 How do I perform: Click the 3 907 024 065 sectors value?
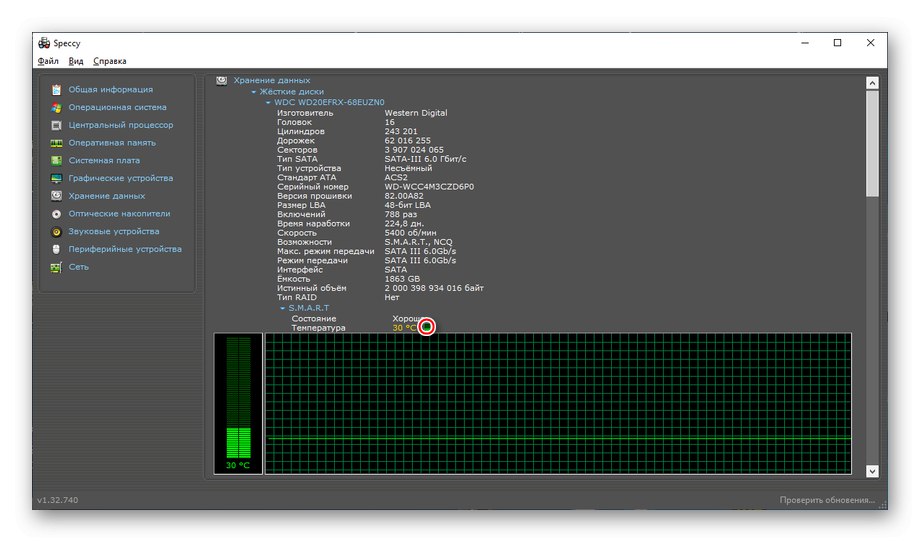click(414, 150)
